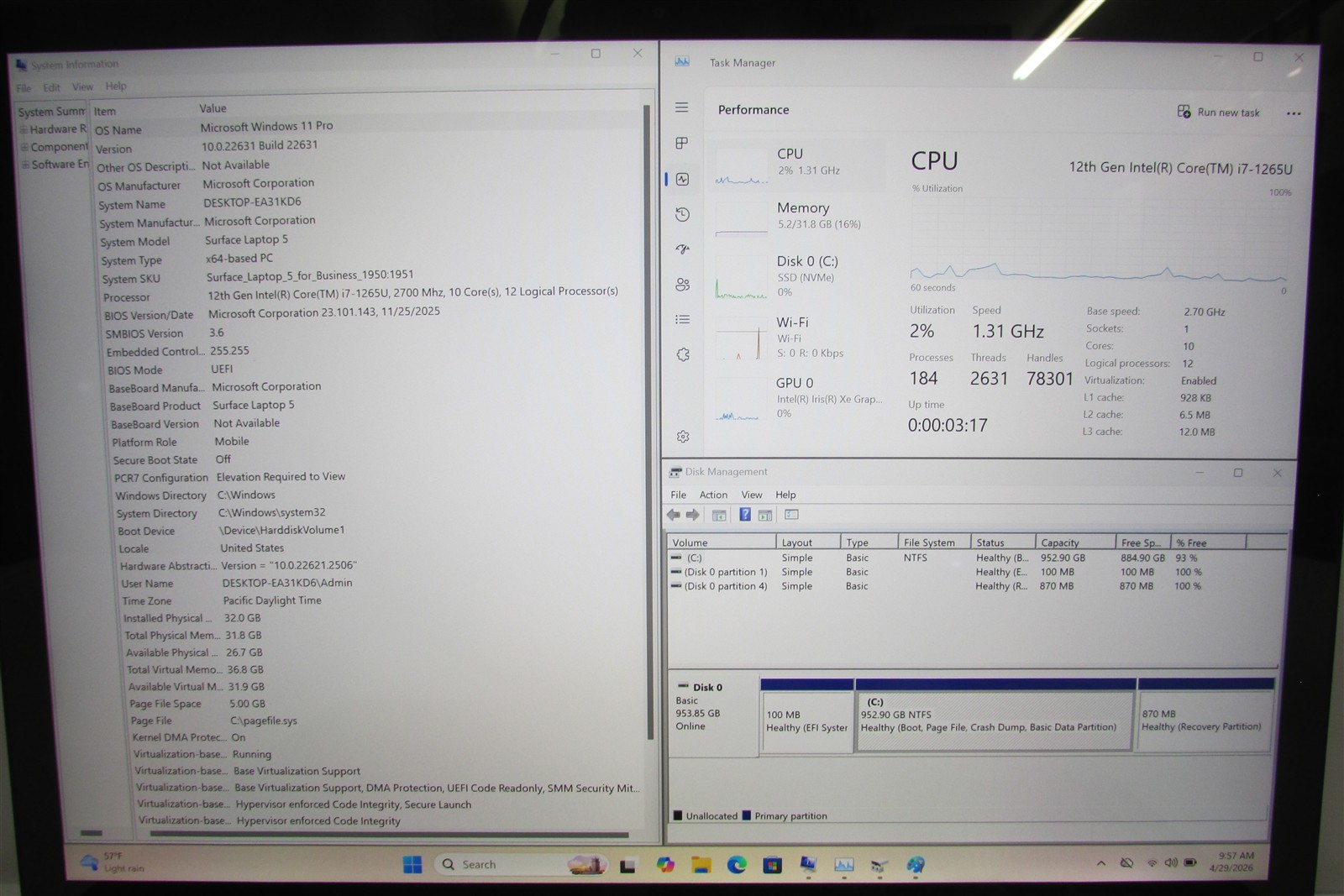This screenshot has width=1344, height=896.
Task: Open Task Manager hamburger navigation menu
Action: 682,107
